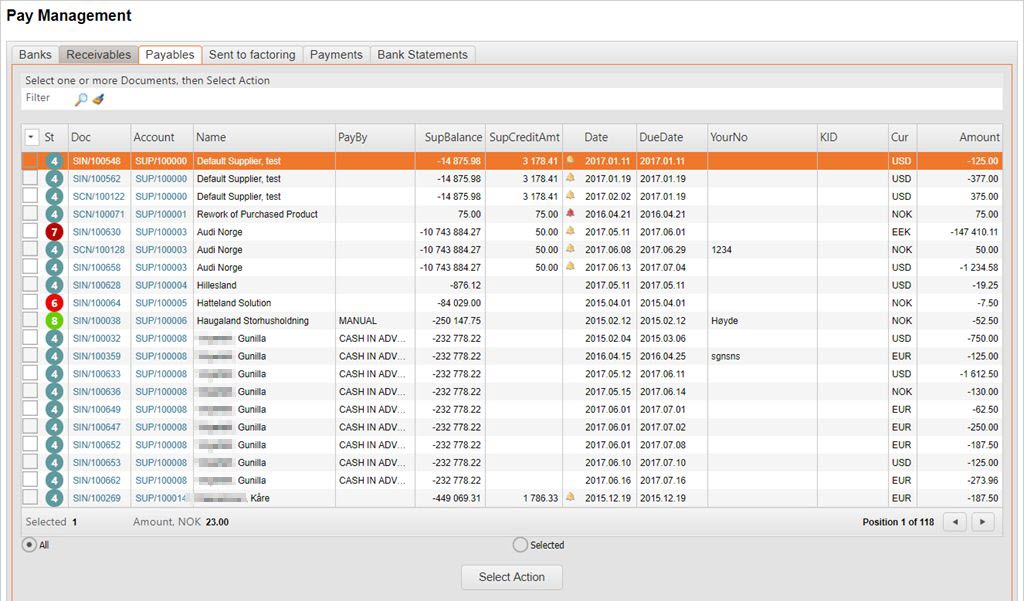The image size is (1024, 601).
Task: Choose the 'All' radio button
Action: 30,545
